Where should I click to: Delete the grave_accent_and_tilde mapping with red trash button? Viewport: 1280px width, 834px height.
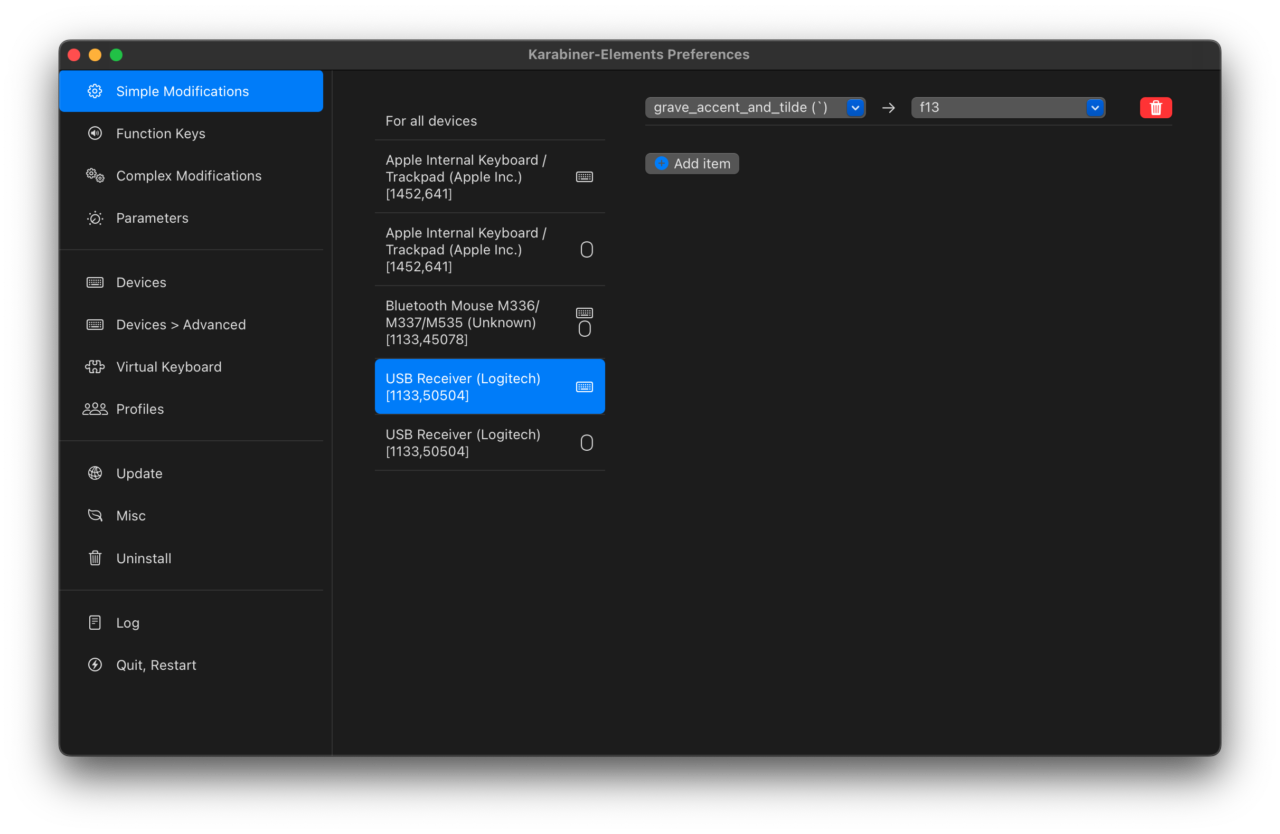[1156, 108]
